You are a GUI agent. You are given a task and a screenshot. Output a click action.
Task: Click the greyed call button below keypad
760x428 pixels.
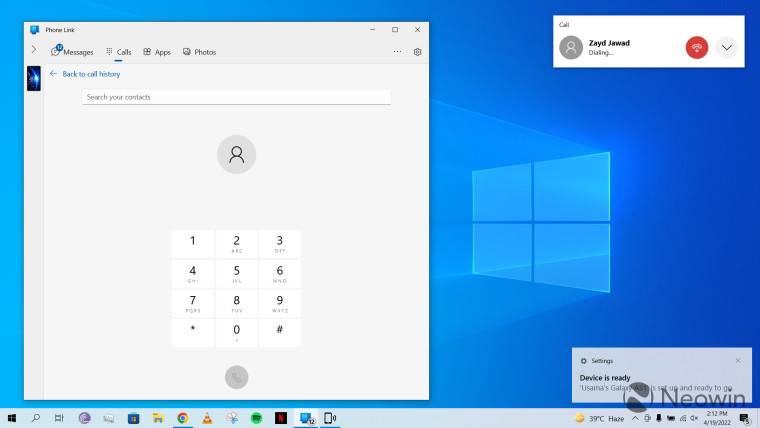(x=236, y=377)
